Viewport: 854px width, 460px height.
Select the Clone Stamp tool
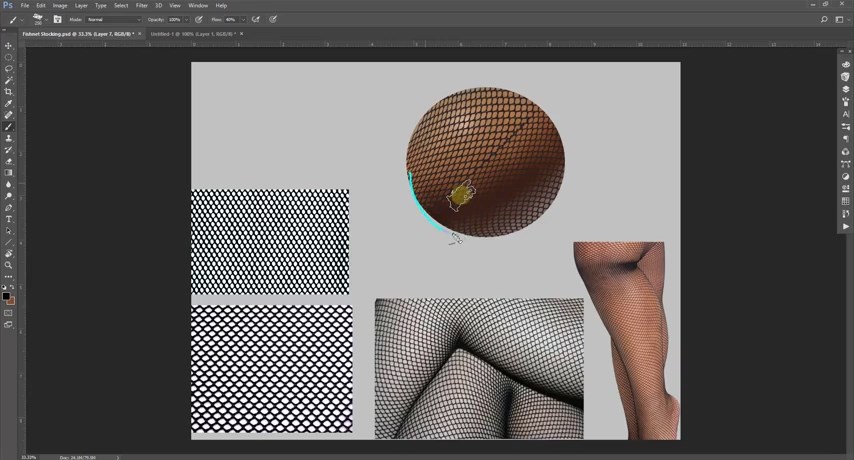[x=8, y=138]
